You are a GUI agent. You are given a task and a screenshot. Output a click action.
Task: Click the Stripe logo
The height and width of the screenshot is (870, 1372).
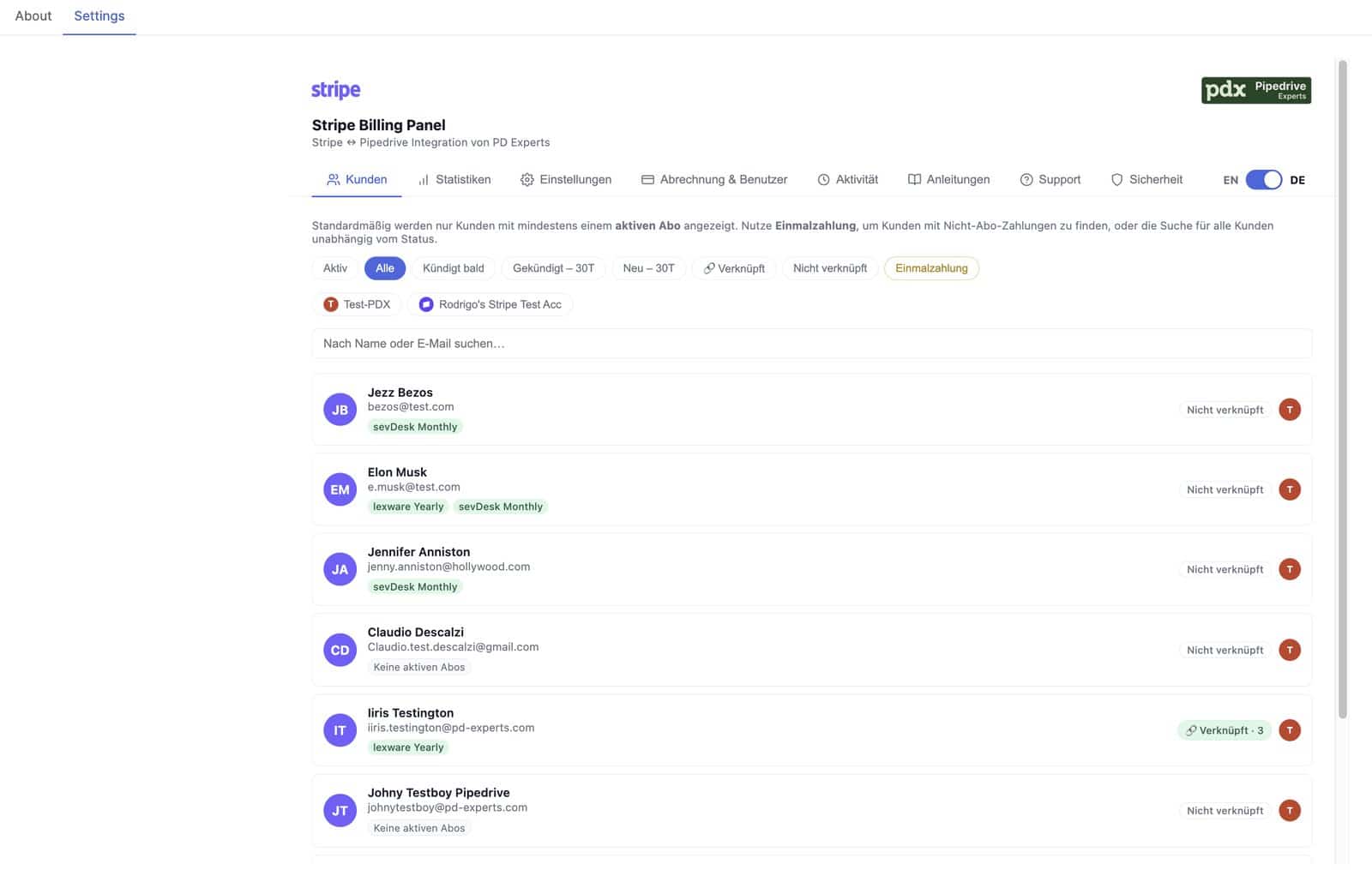(335, 90)
